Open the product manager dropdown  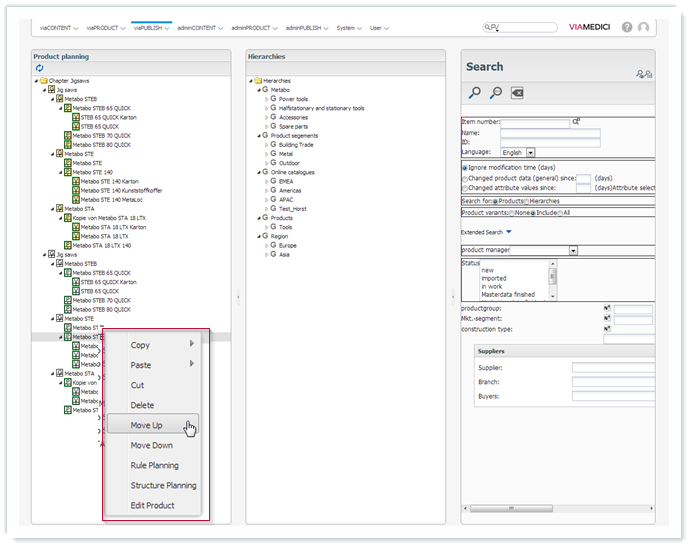(573, 250)
